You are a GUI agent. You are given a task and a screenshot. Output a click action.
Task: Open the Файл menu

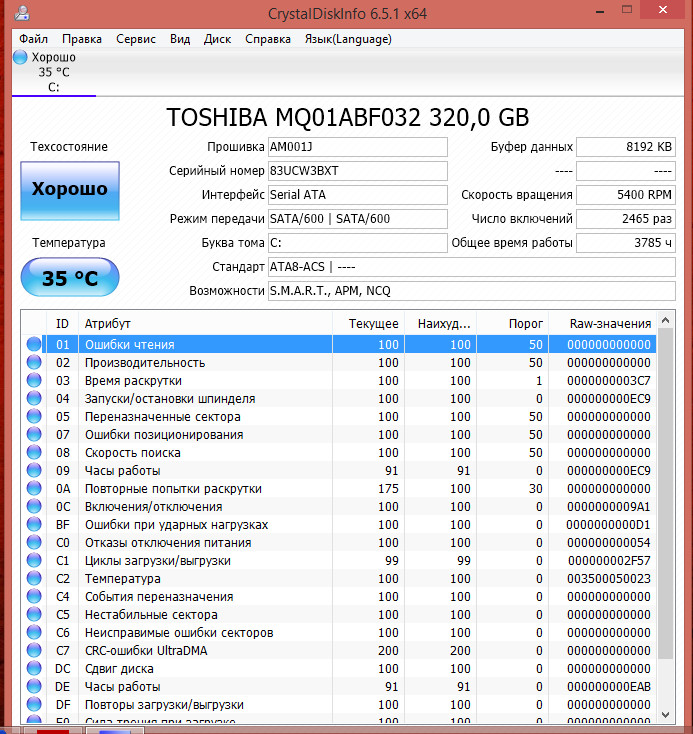[x=33, y=39]
